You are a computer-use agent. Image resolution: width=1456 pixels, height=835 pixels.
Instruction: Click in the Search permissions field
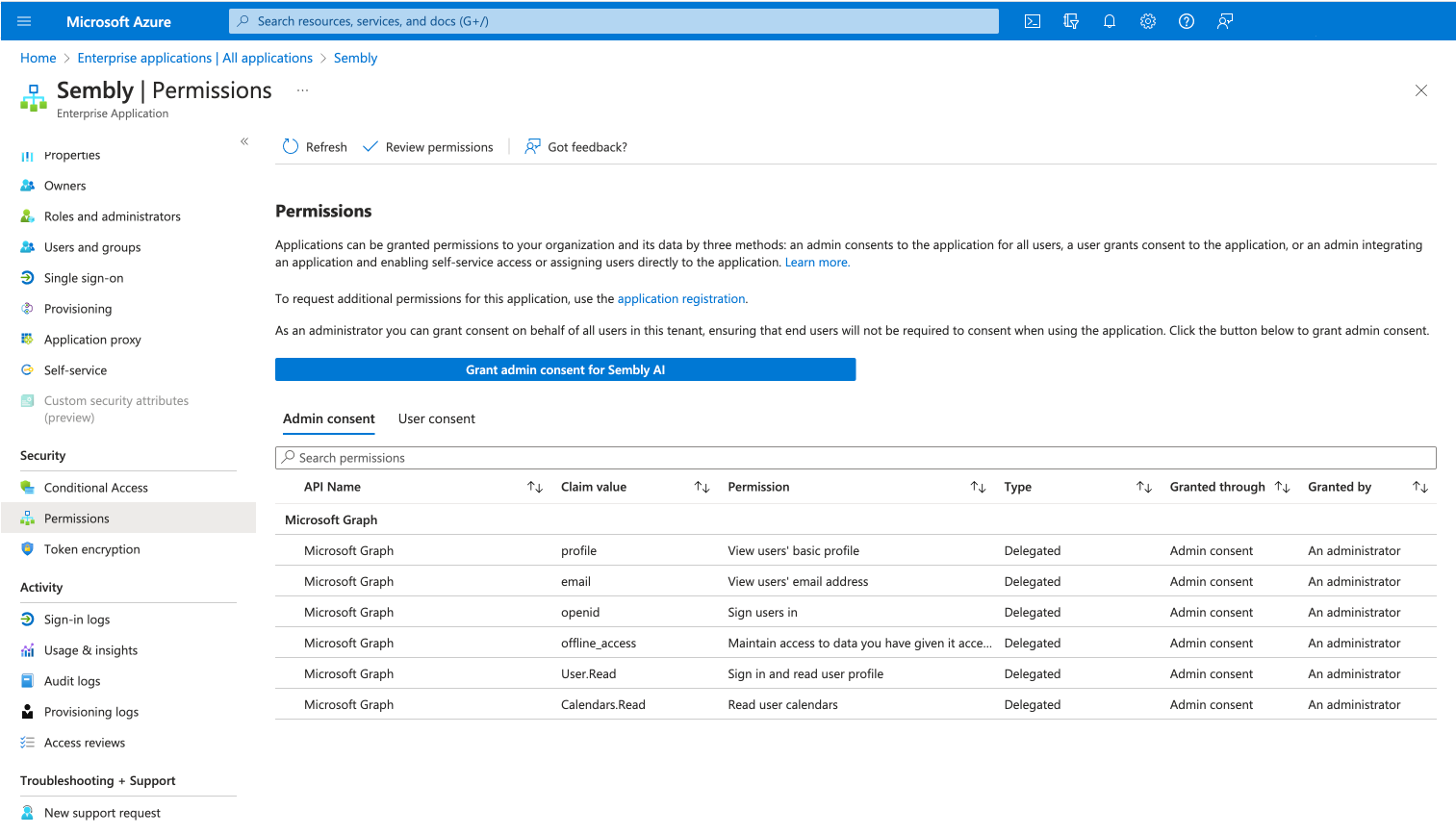pyautogui.click(x=855, y=458)
